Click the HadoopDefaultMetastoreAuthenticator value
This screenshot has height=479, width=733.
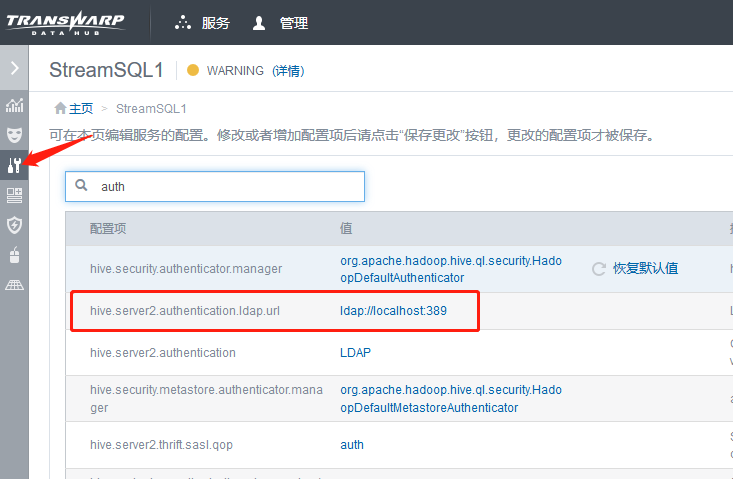click(450, 399)
